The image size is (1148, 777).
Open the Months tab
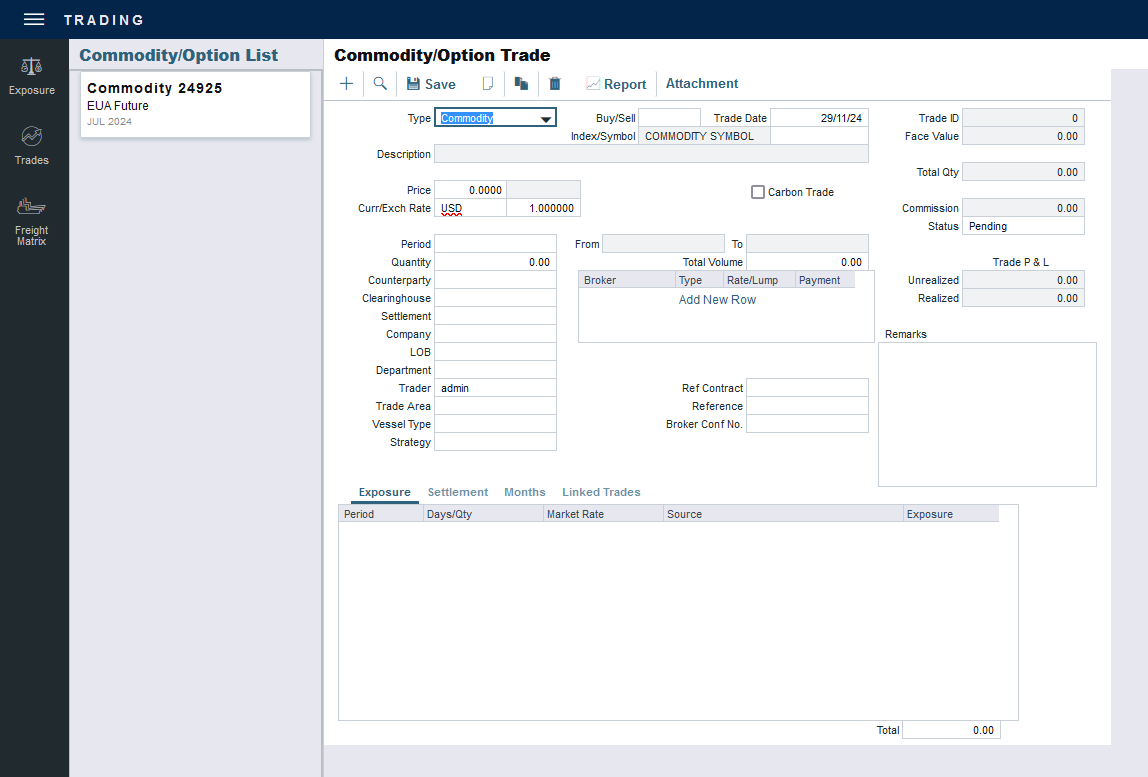click(x=524, y=492)
